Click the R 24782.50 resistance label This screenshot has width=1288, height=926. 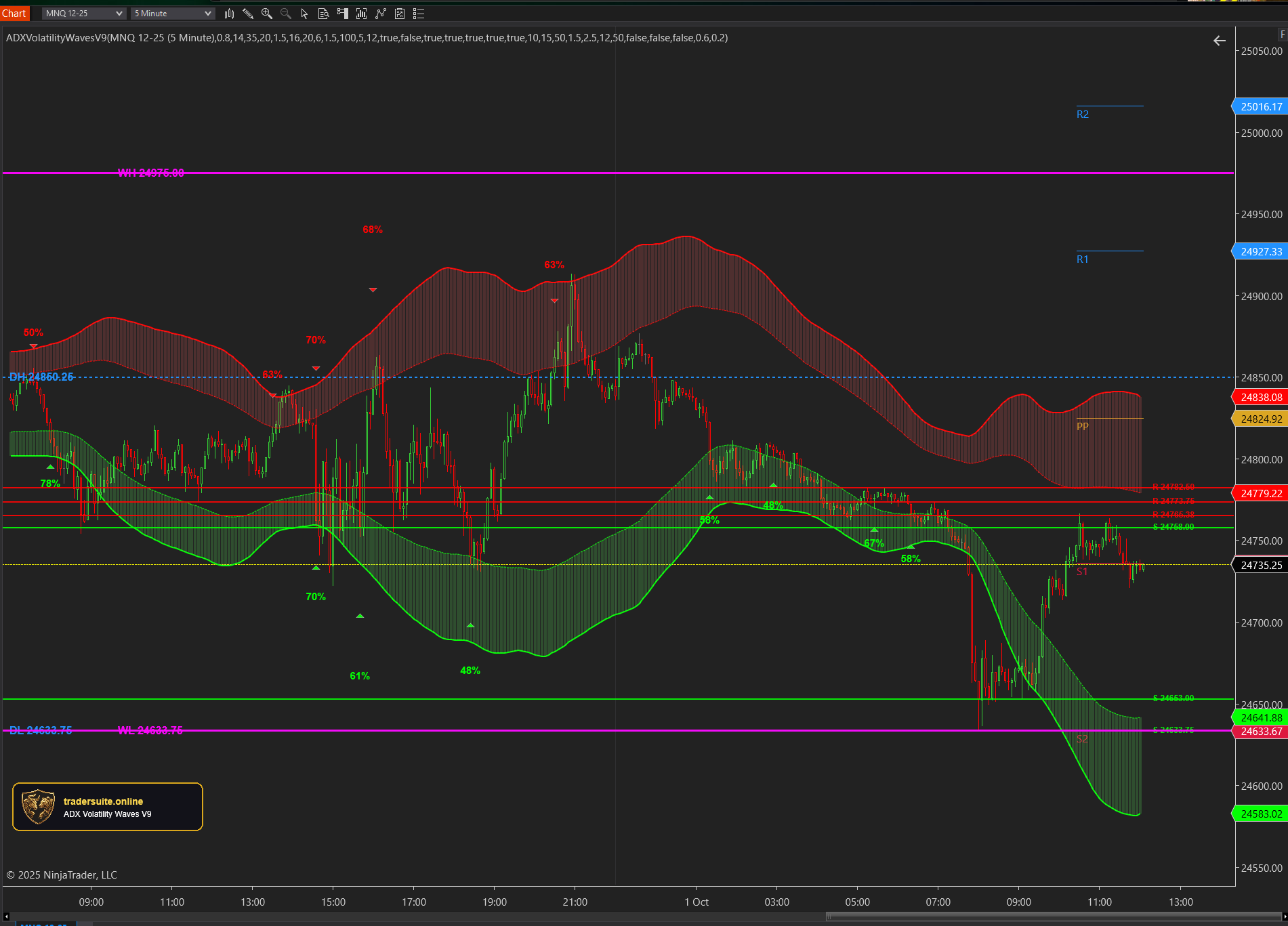coord(1173,487)
